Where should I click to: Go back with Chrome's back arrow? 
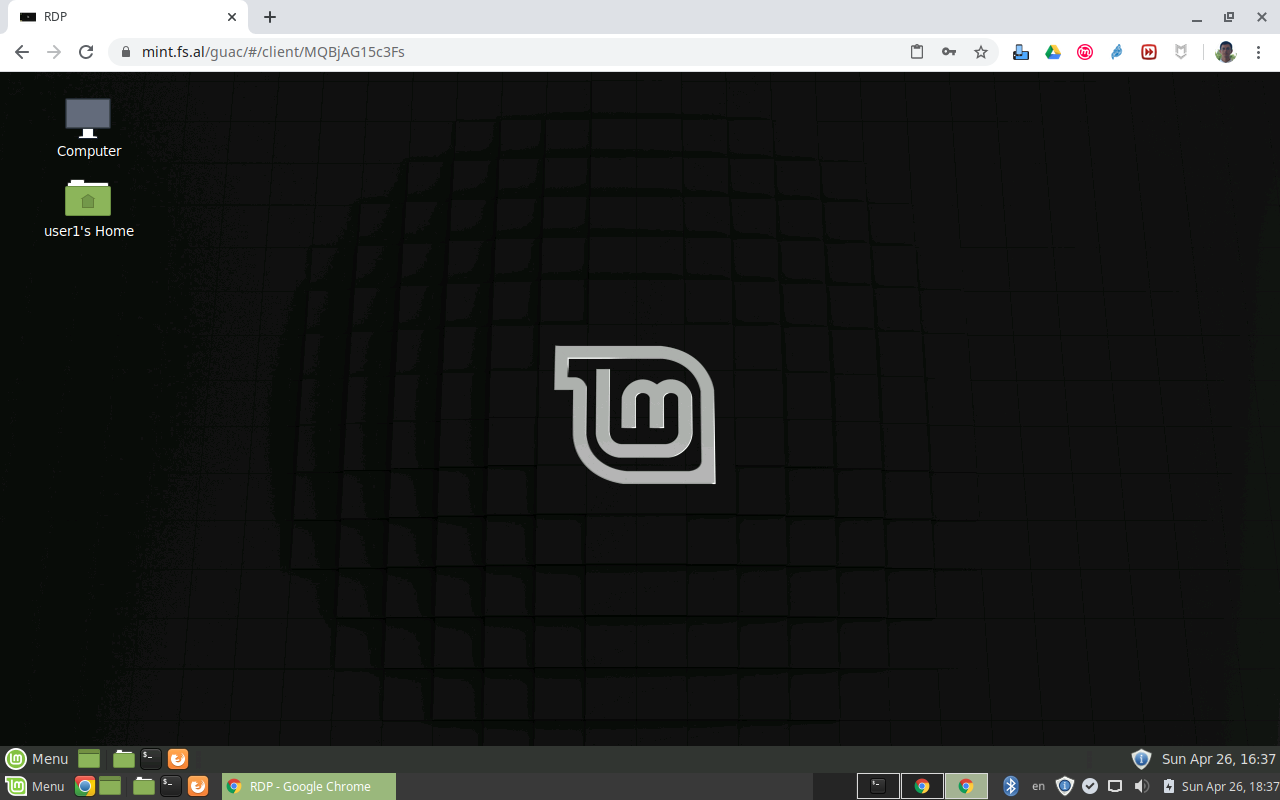click(22, 52)
